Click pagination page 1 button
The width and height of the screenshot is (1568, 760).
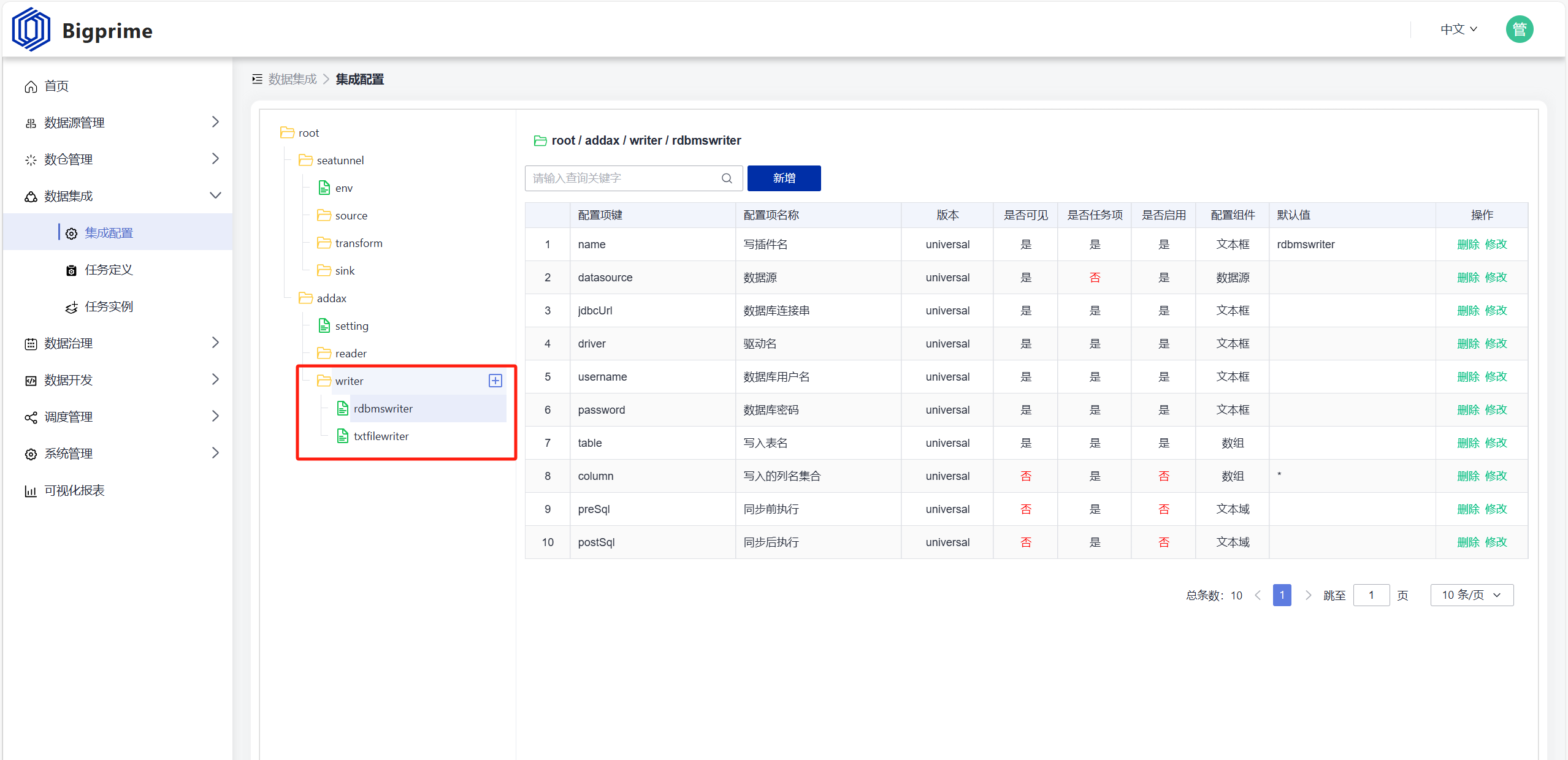pos(1282,595)
